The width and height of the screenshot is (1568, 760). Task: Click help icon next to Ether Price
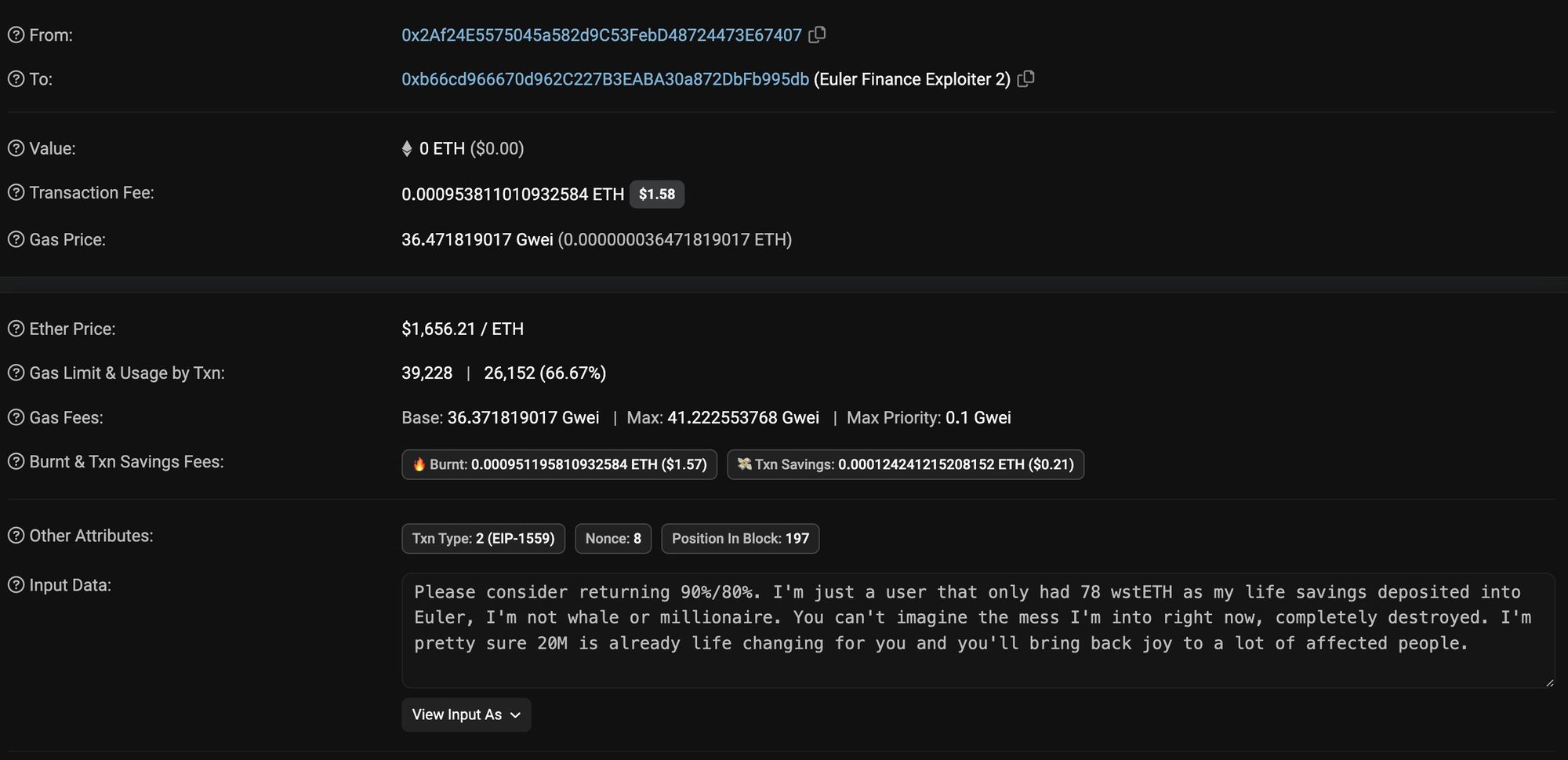[16, 329]
